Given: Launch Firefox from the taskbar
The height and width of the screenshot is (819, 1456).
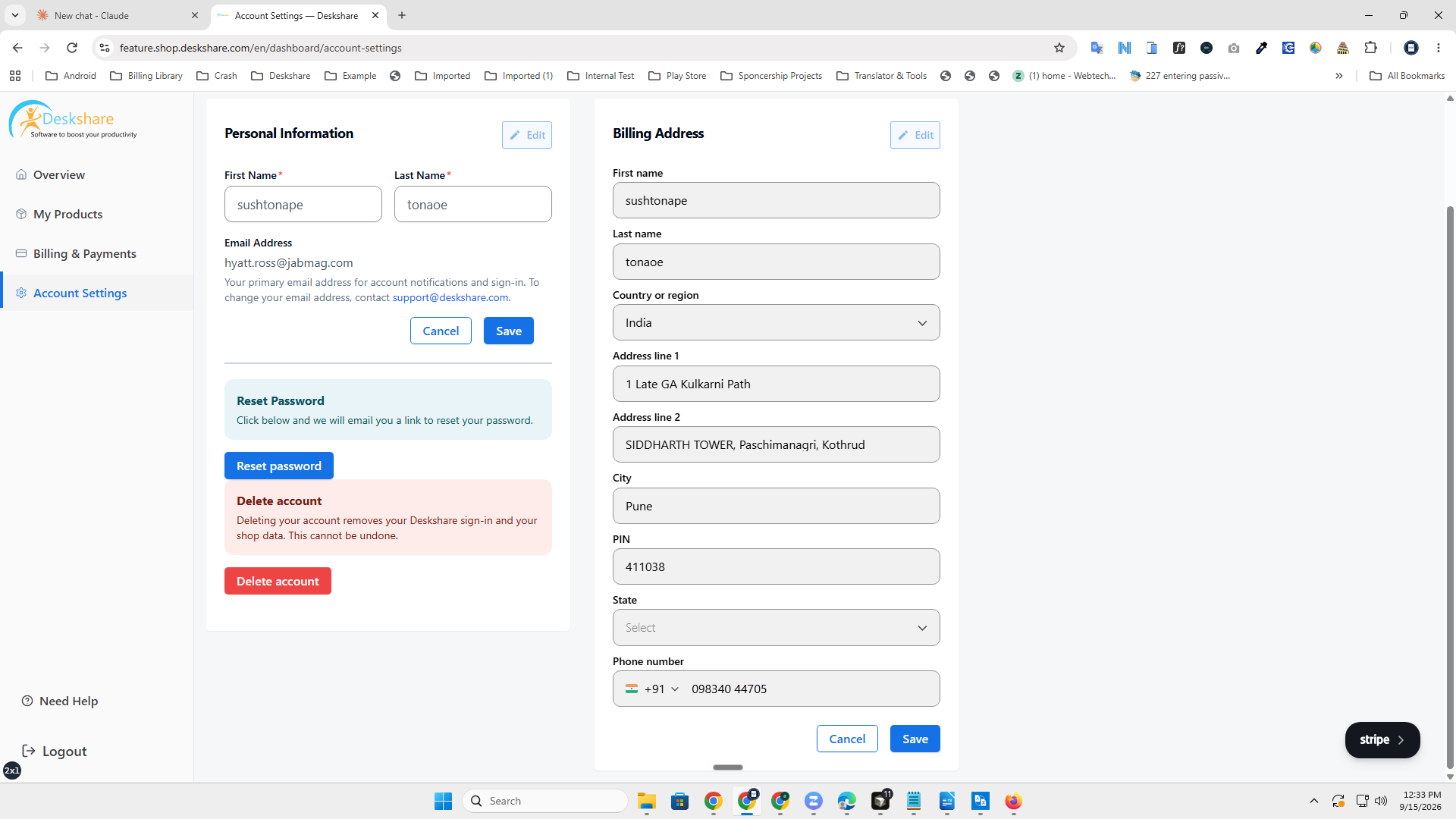Looking at the screenshot, I should coord(1014,801).
